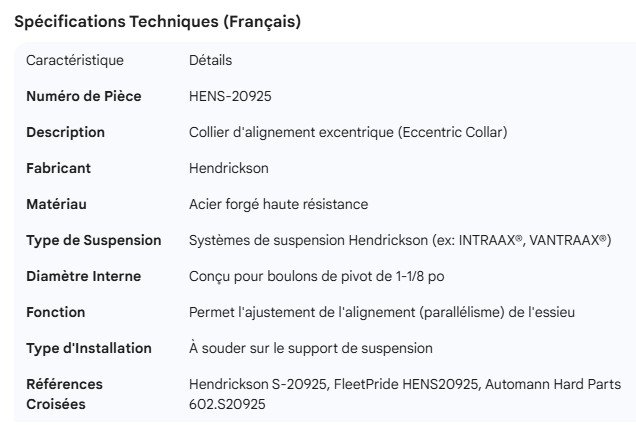Select the "Type d'Installation" row label
Image resolution: width=636 pixels, height=425 pixels.
tap(89, 348)
